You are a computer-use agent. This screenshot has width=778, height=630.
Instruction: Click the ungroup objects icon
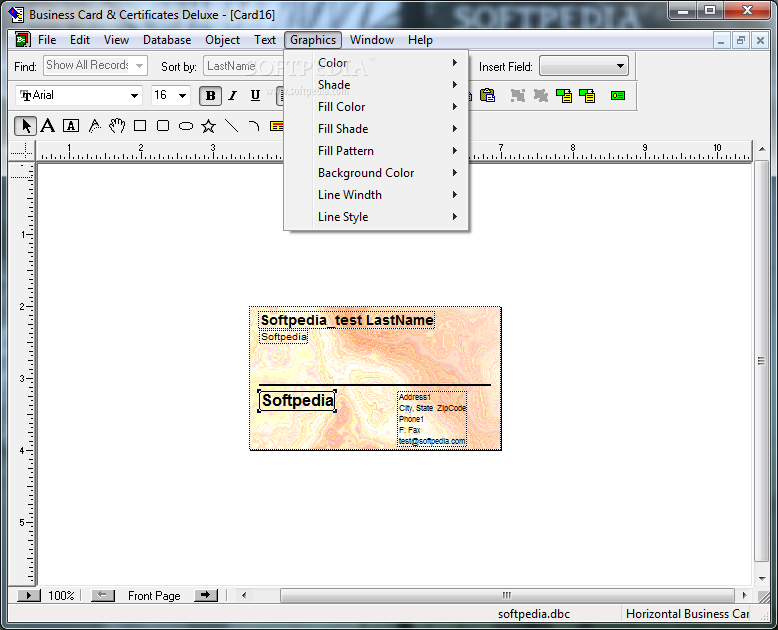540,95
